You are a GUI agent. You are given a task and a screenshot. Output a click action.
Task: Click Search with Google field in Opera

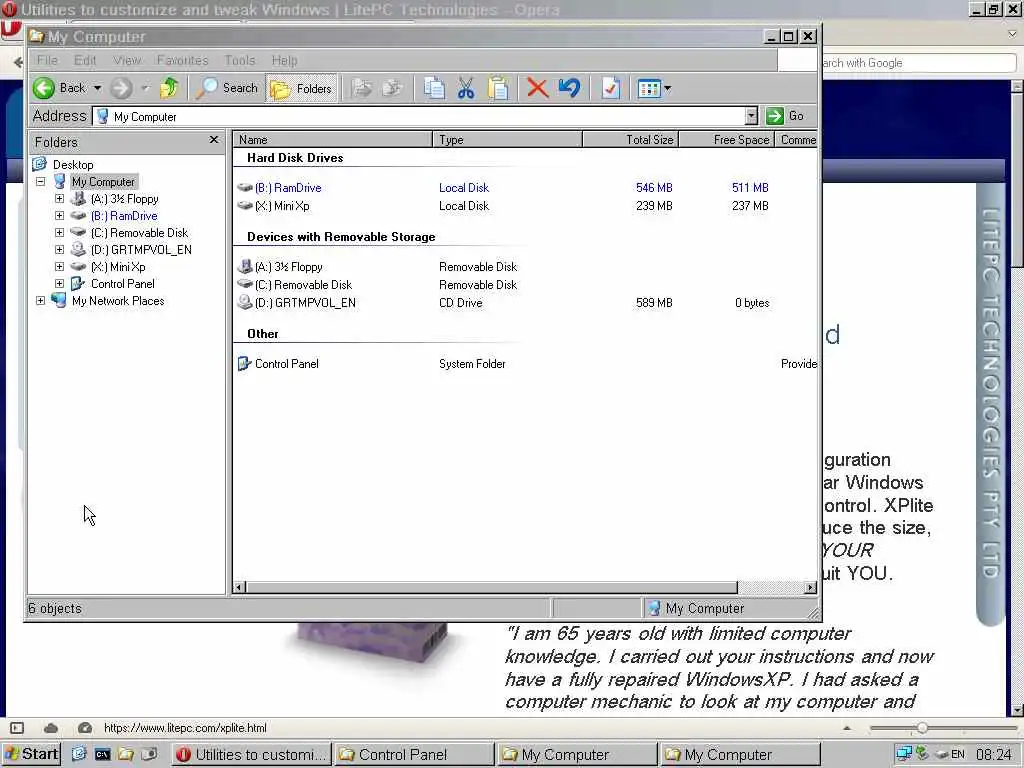pos(918,63)
